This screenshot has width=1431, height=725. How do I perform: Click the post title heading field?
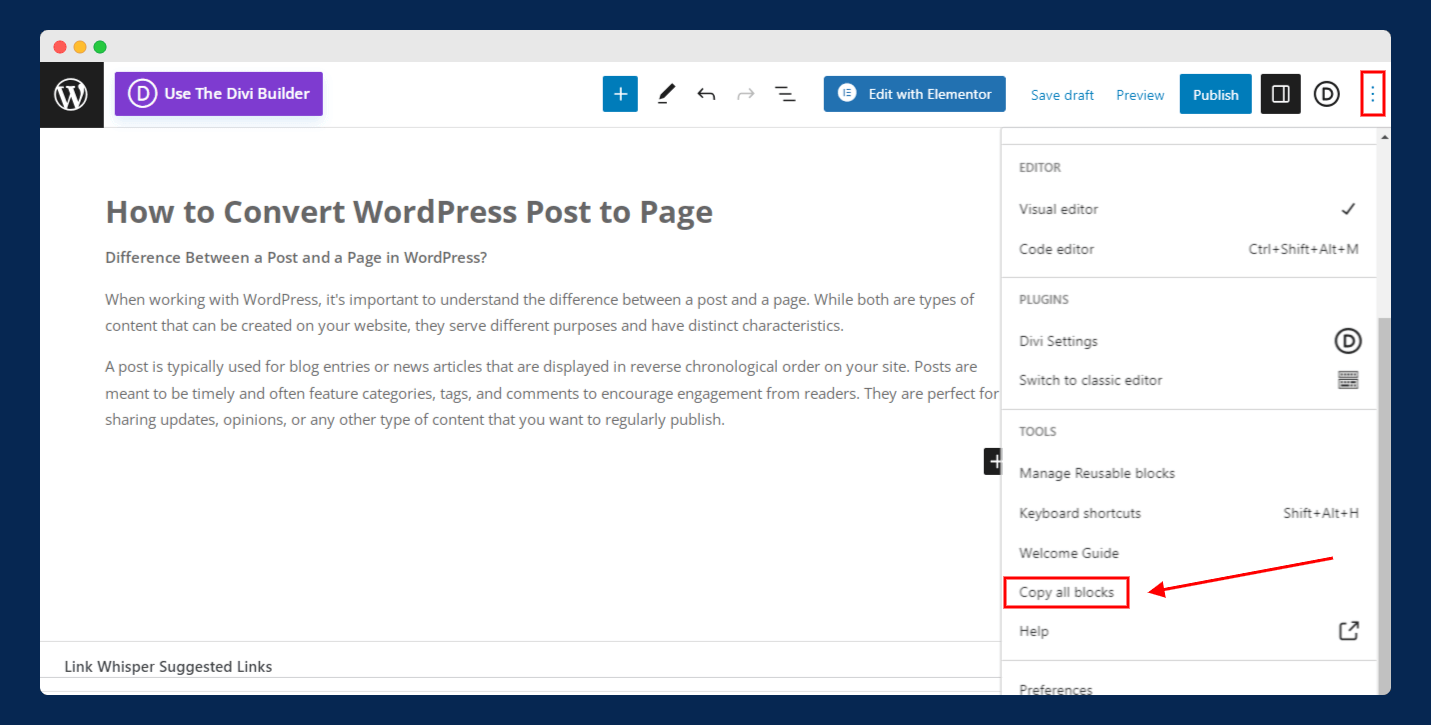coord(409,212)
